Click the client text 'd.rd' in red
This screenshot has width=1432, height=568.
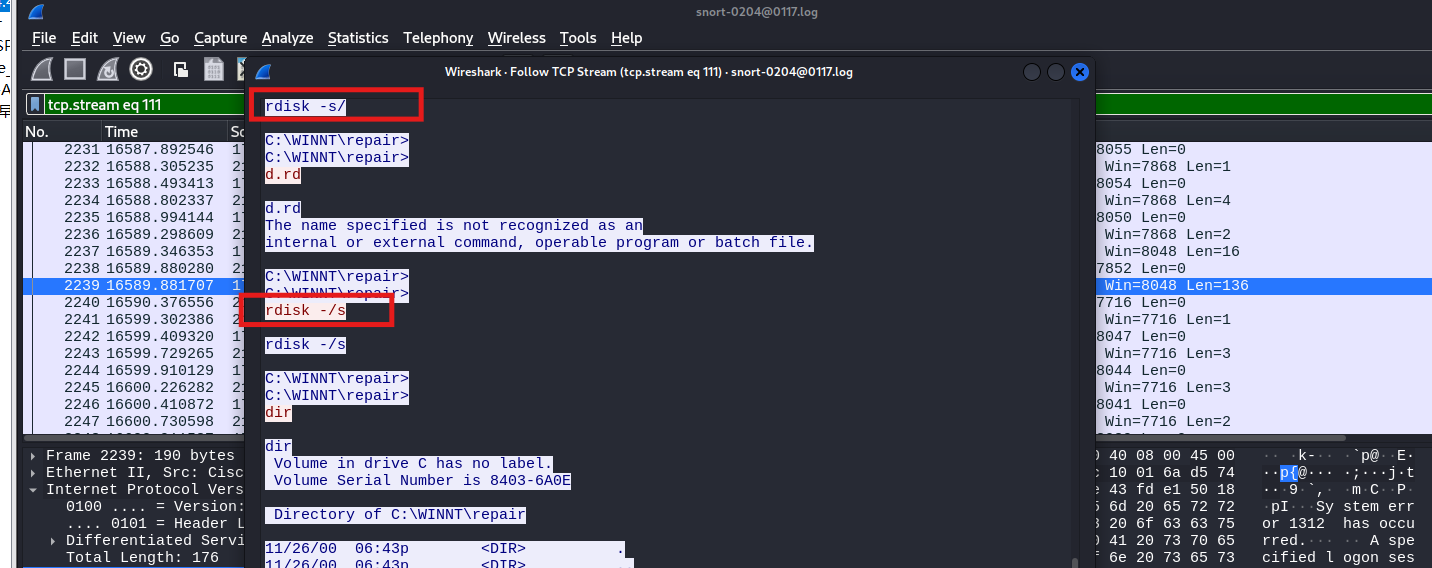(x=283, y=175)
